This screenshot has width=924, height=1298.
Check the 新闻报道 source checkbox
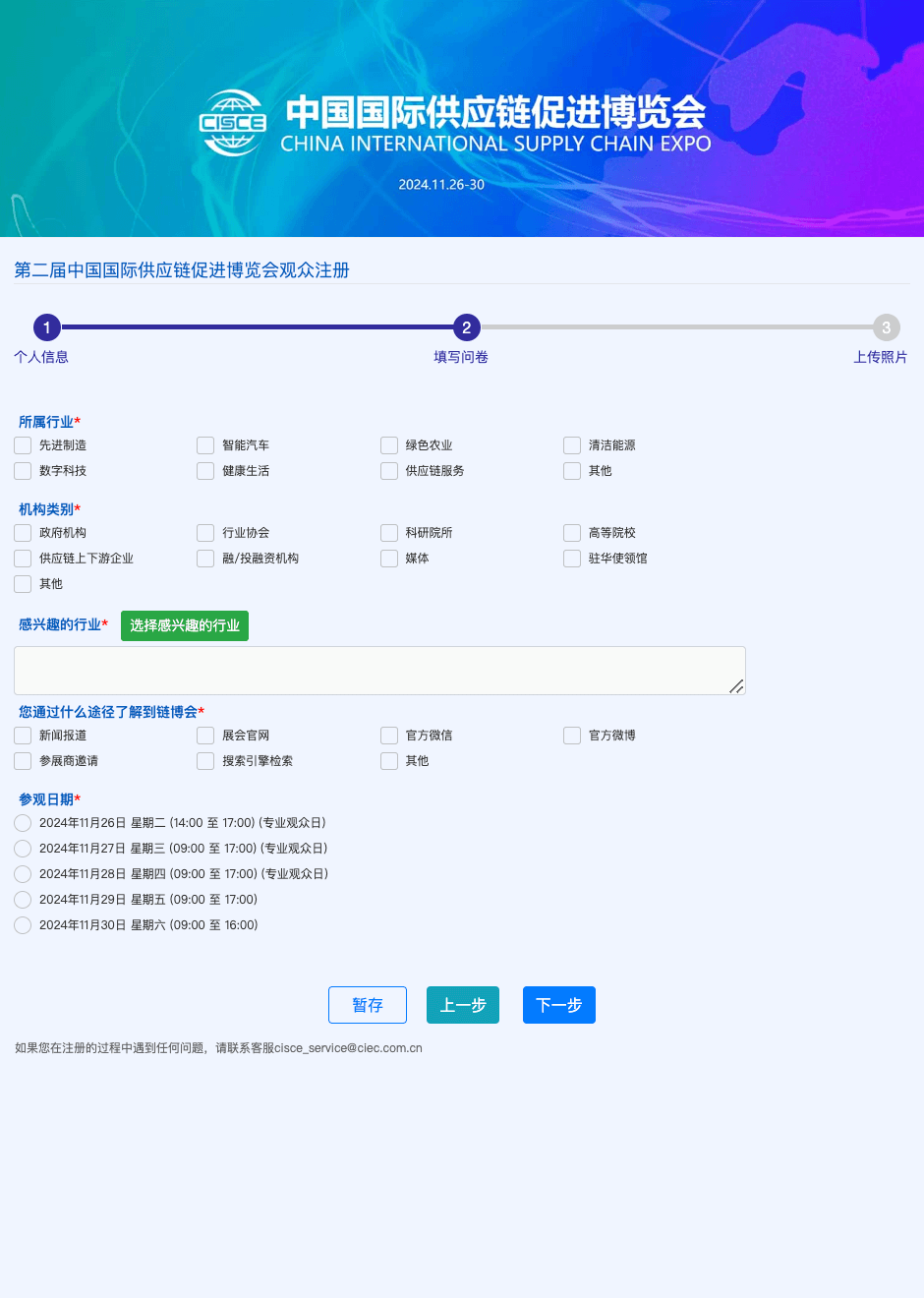(23, 736)
